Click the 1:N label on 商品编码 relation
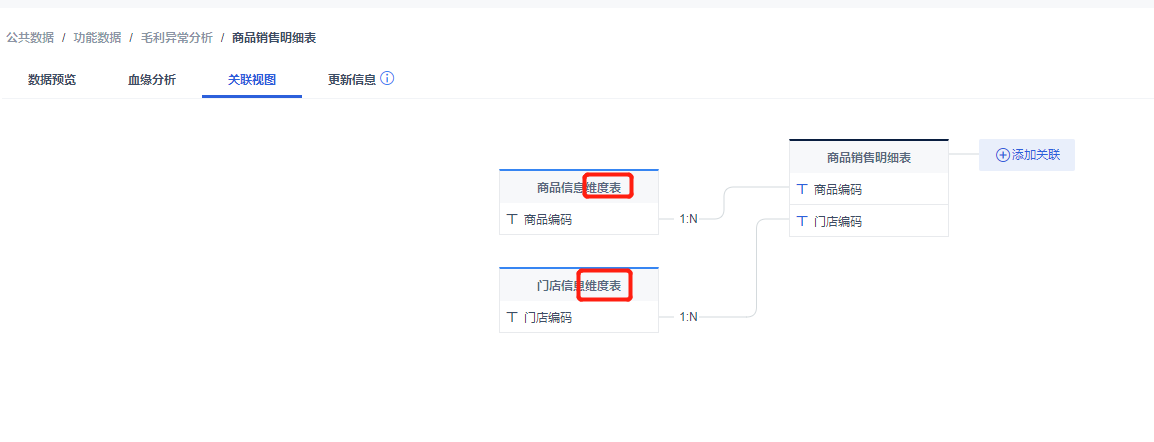The height and width of the screenshot is (442, 1154). 689,219
